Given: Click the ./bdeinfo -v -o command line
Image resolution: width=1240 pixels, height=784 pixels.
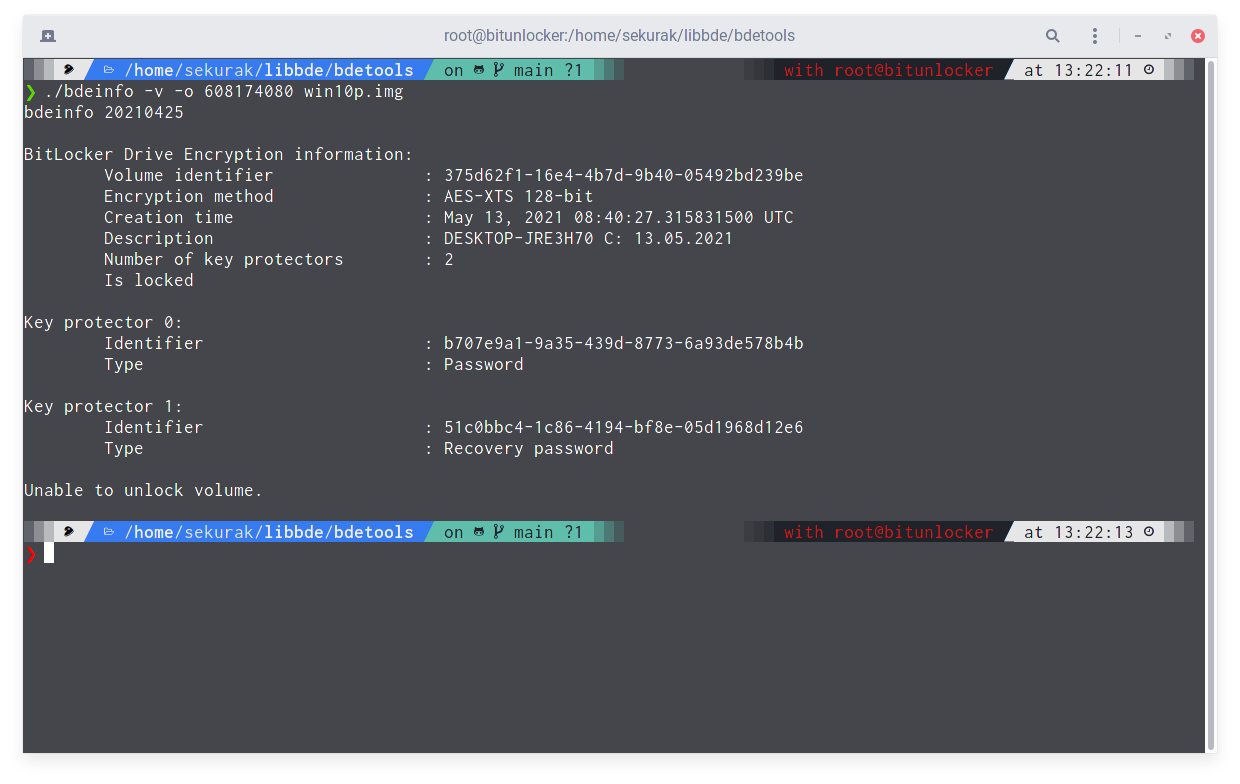Looking at the screenshot, I should click(x=224, y=91).
